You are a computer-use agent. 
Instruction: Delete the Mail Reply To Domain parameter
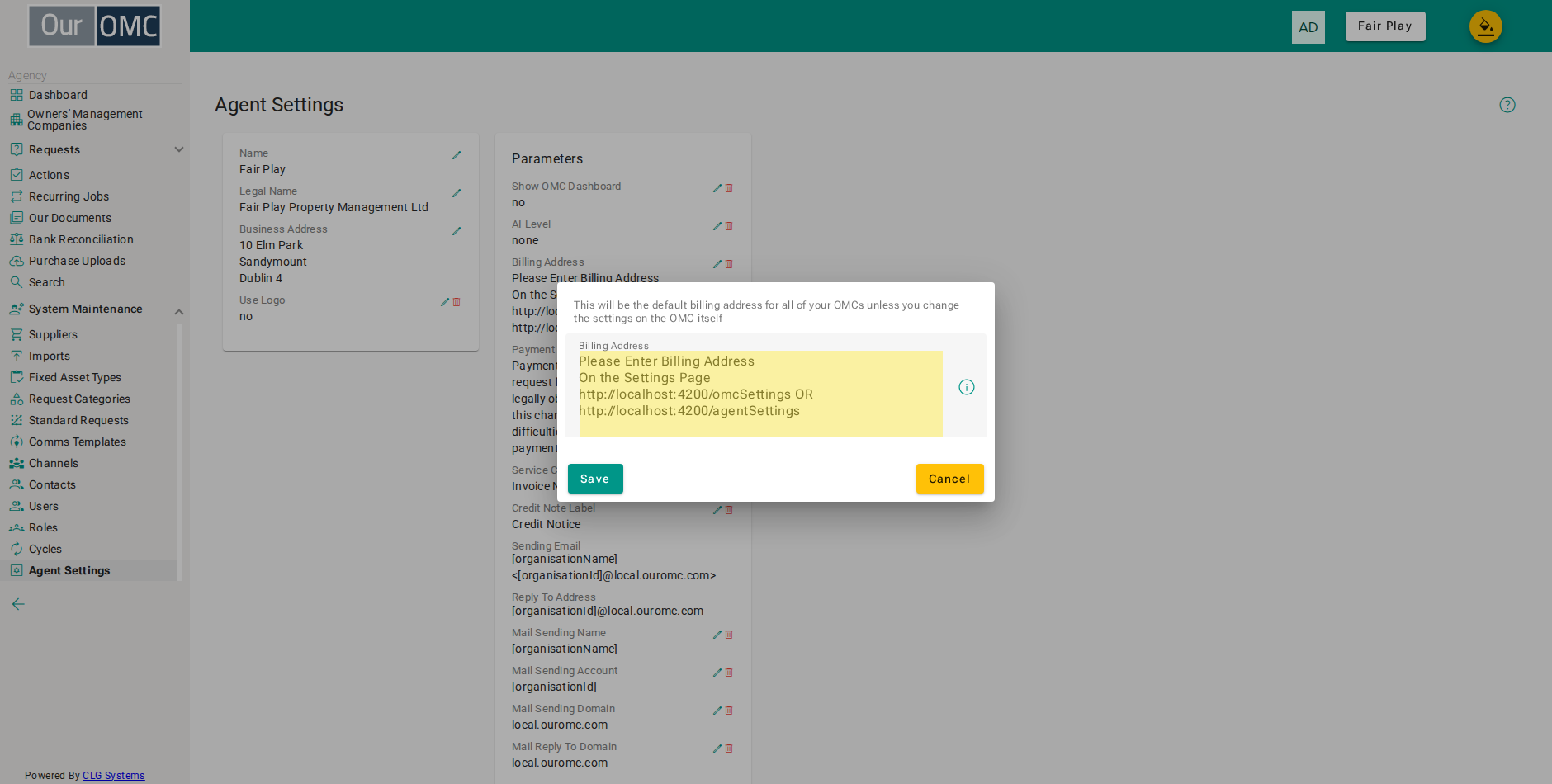729,749
